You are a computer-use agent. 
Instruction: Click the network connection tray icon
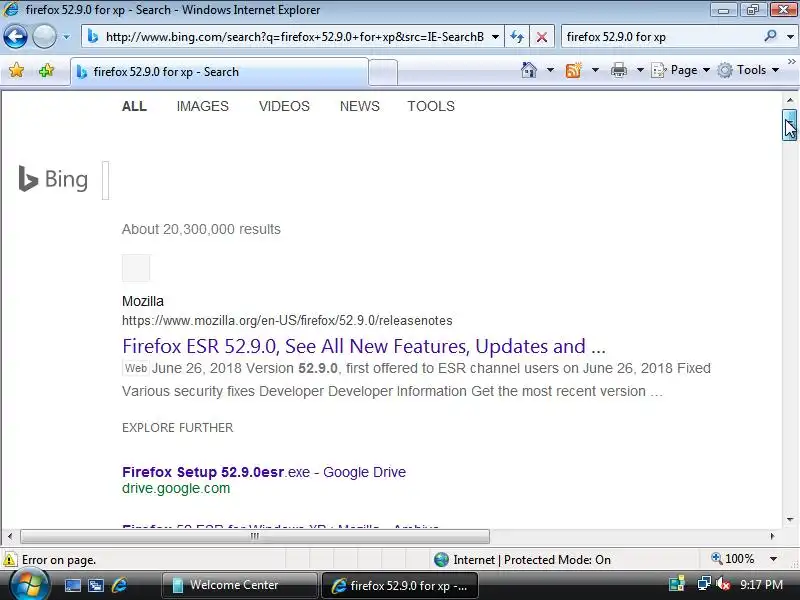(704, 584)
